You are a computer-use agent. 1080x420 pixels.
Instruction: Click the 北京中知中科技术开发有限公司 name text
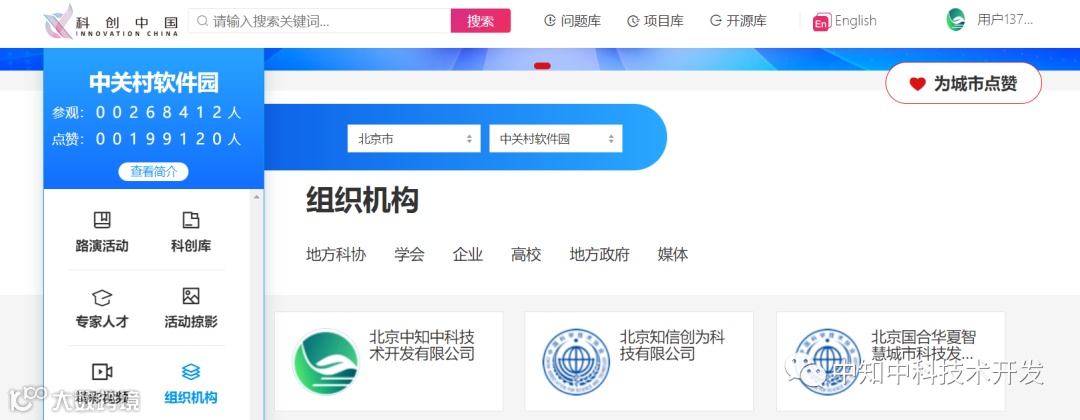(422, 346)
